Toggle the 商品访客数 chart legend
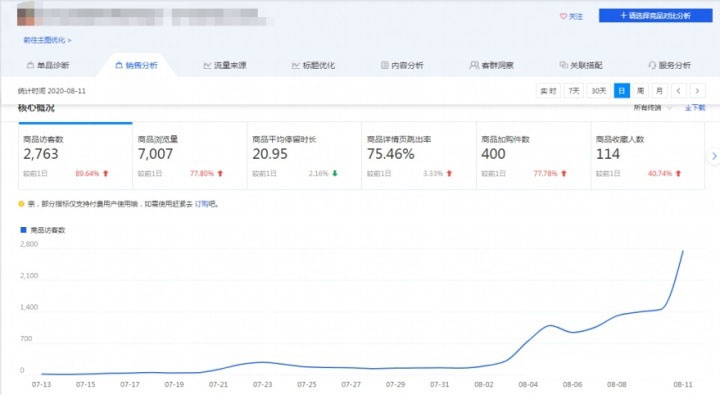 pos(43,230)
